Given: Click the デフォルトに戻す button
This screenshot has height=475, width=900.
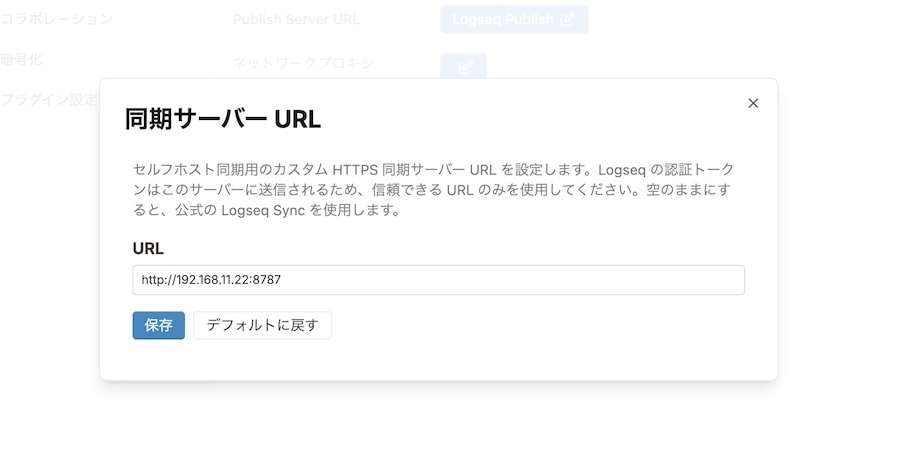Looking at the screenshot, I should (x=262, y=325).
